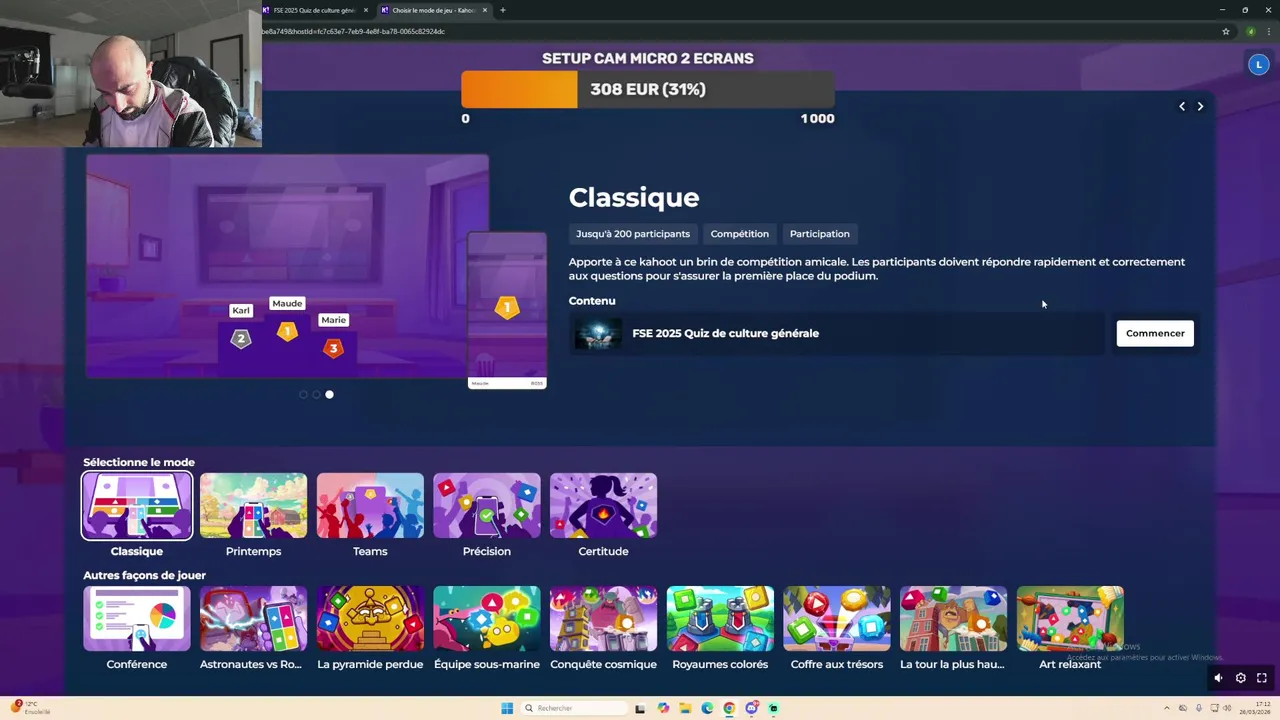Toggle fullscreen mode icon
The image size is (1280, 720).
pos(1262,678)
